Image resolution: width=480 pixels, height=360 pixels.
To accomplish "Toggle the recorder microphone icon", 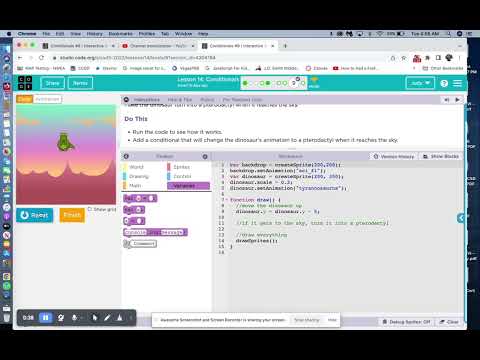I will pos(74,318).
